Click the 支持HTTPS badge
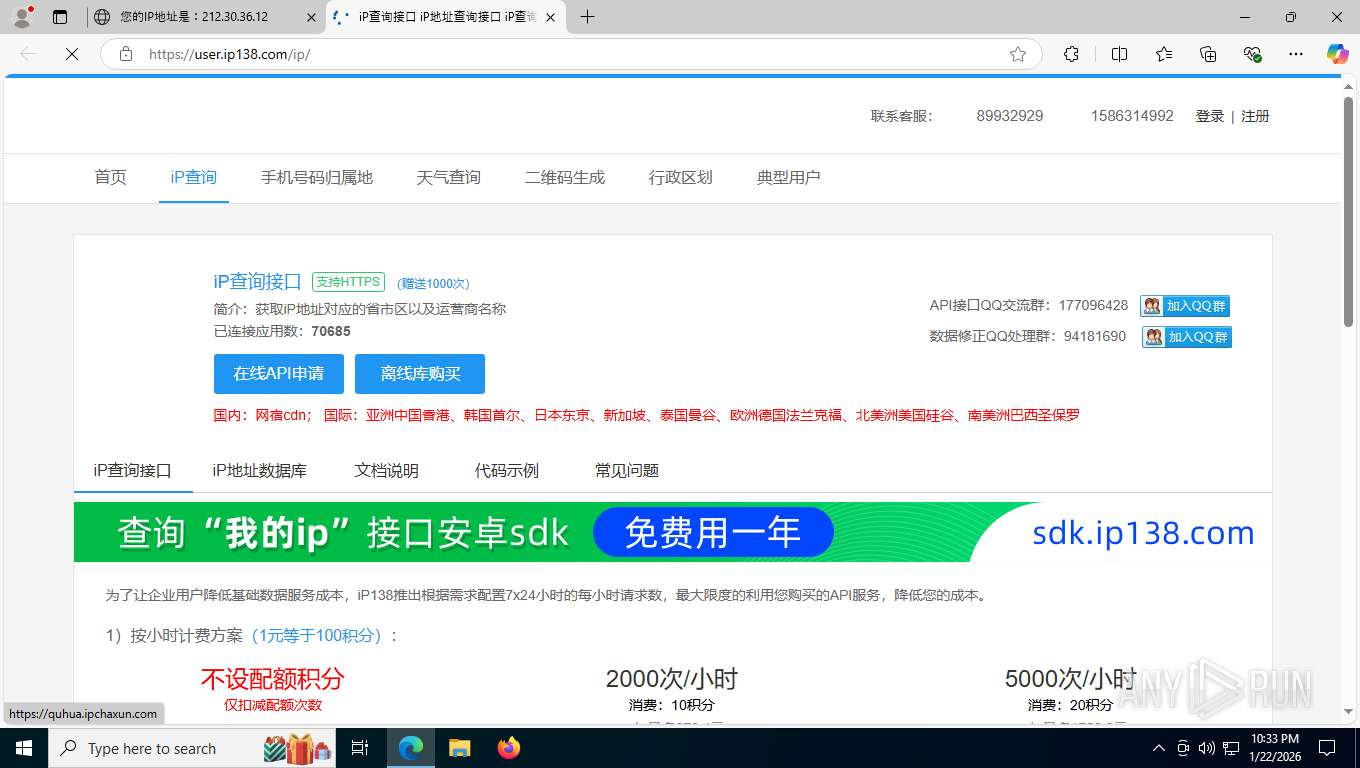Image resolution: width=1360 pixels, height=768 pixels. [348, 282]
